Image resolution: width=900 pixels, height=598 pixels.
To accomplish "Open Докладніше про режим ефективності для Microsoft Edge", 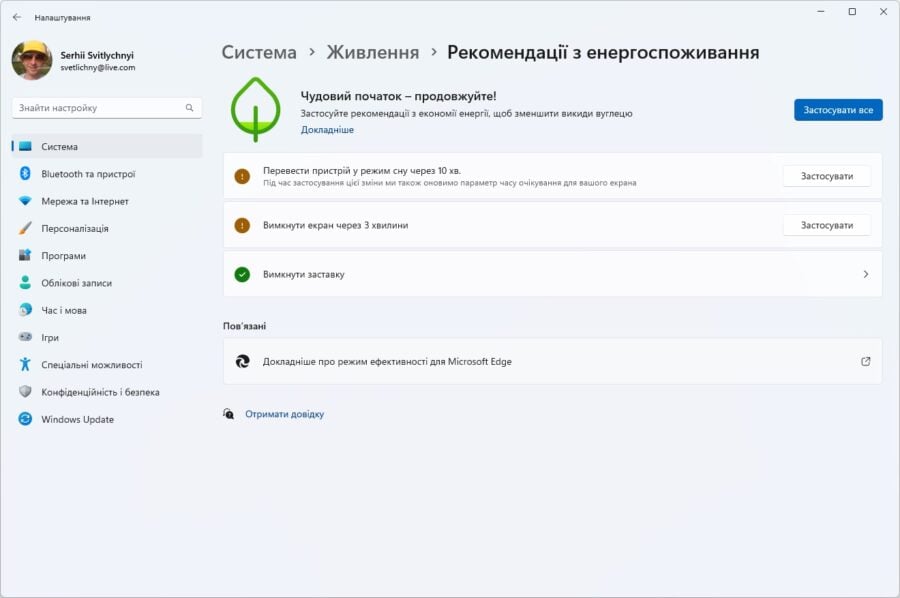I will click(x=552, y=362).
